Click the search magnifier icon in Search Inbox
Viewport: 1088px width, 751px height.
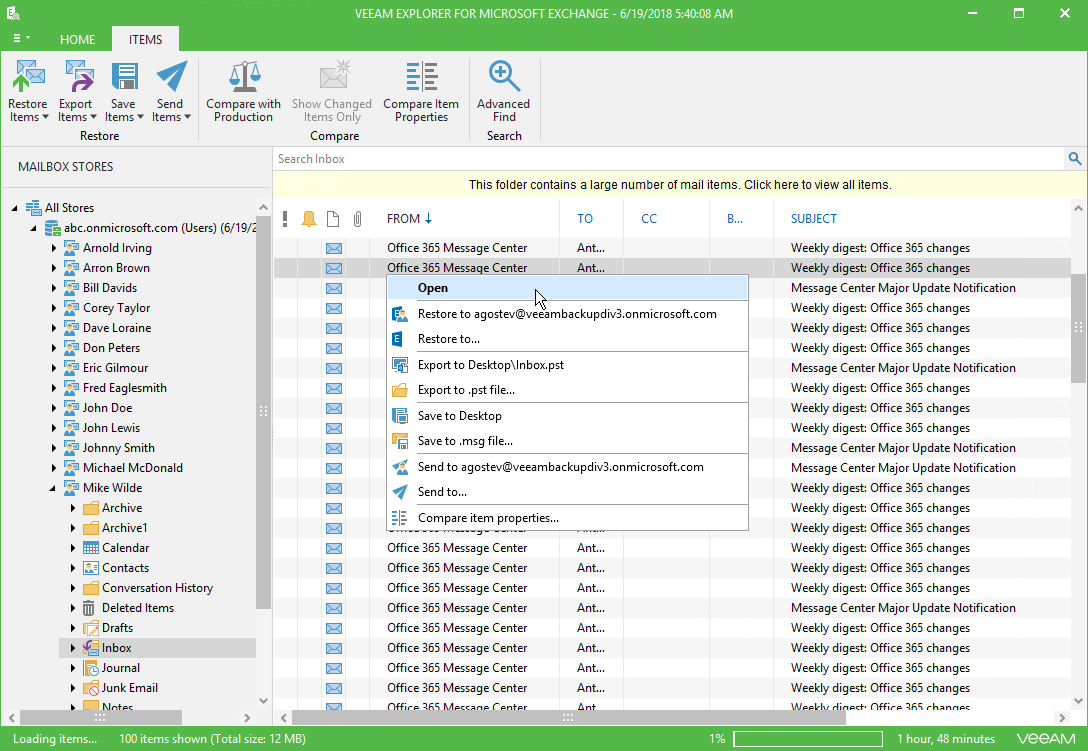(x=1075, y=158)
